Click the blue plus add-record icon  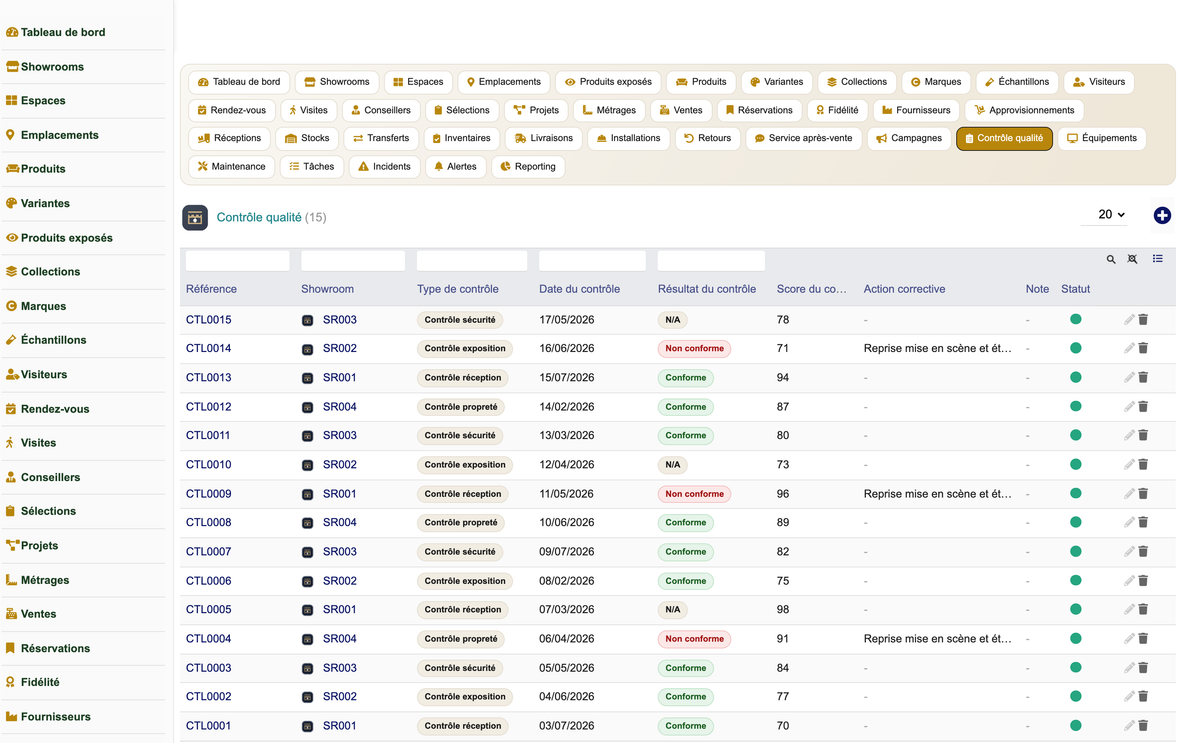1162,216
